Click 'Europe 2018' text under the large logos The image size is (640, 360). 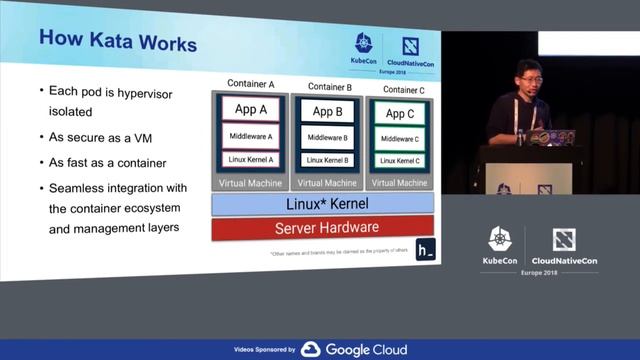539,273
